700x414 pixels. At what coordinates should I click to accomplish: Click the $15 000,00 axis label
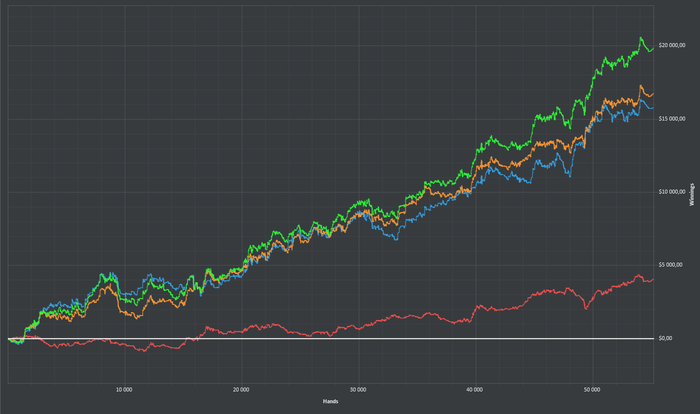point(672,119)
